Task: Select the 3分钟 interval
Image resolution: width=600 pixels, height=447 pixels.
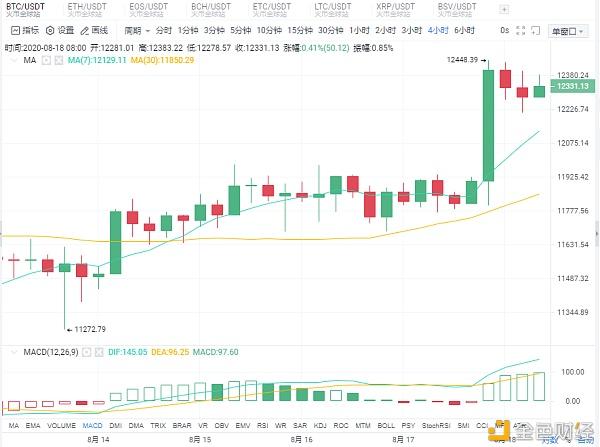Action: [x=214, y=30]
